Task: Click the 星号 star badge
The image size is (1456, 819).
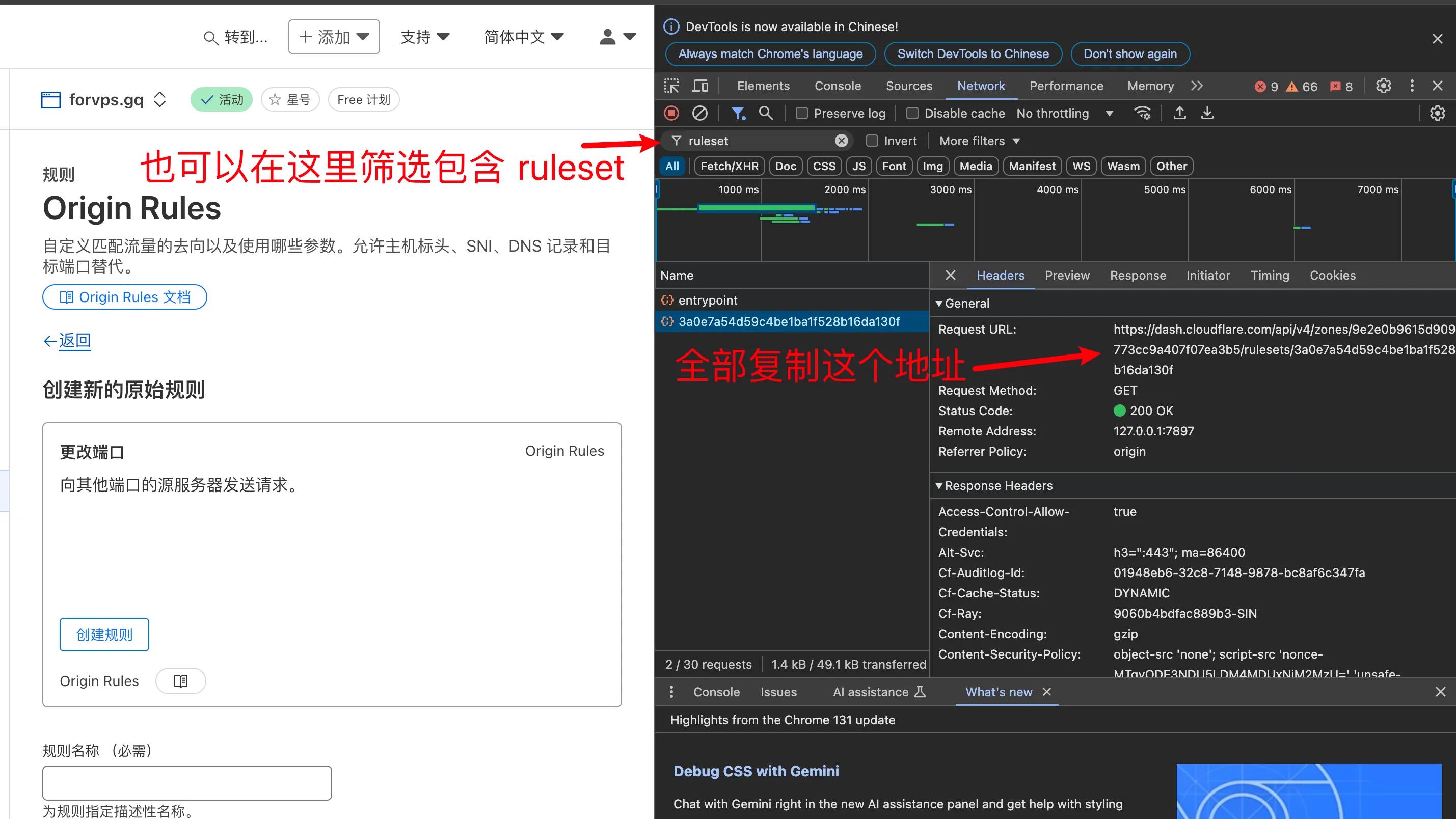Action: (x=290, y=99)
